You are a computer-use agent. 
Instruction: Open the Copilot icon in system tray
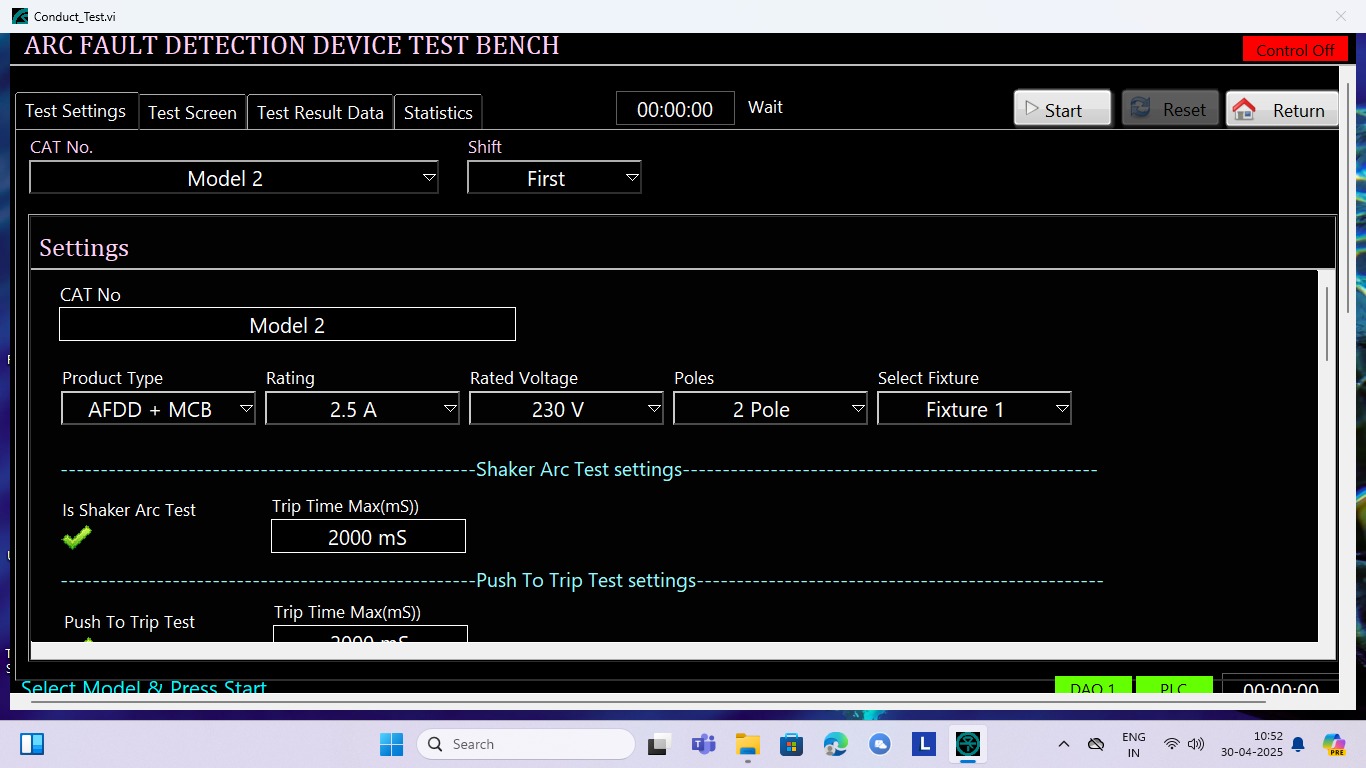[1333, 744]
